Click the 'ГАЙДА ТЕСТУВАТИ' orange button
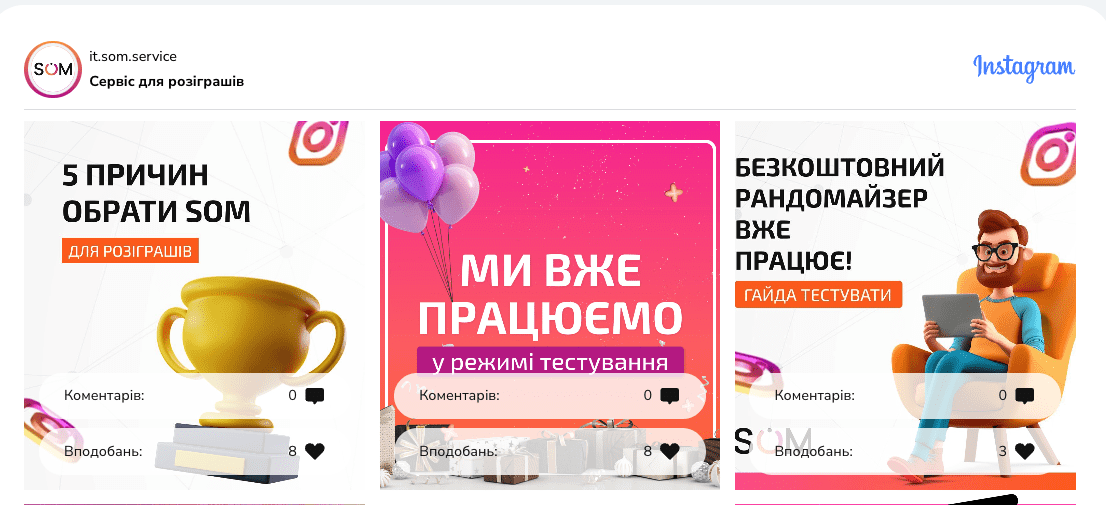 (818, 295)
